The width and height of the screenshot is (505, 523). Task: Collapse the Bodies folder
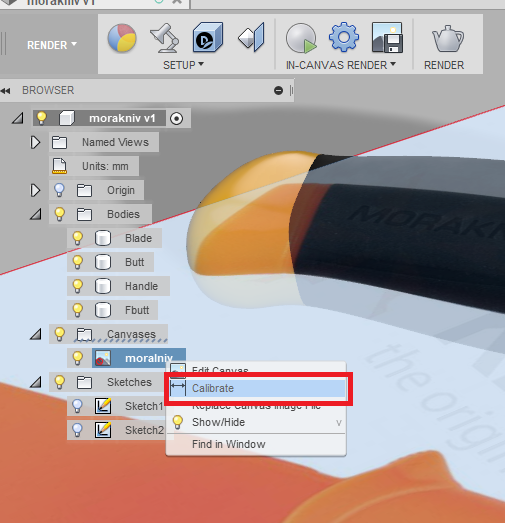pos(36,214)
